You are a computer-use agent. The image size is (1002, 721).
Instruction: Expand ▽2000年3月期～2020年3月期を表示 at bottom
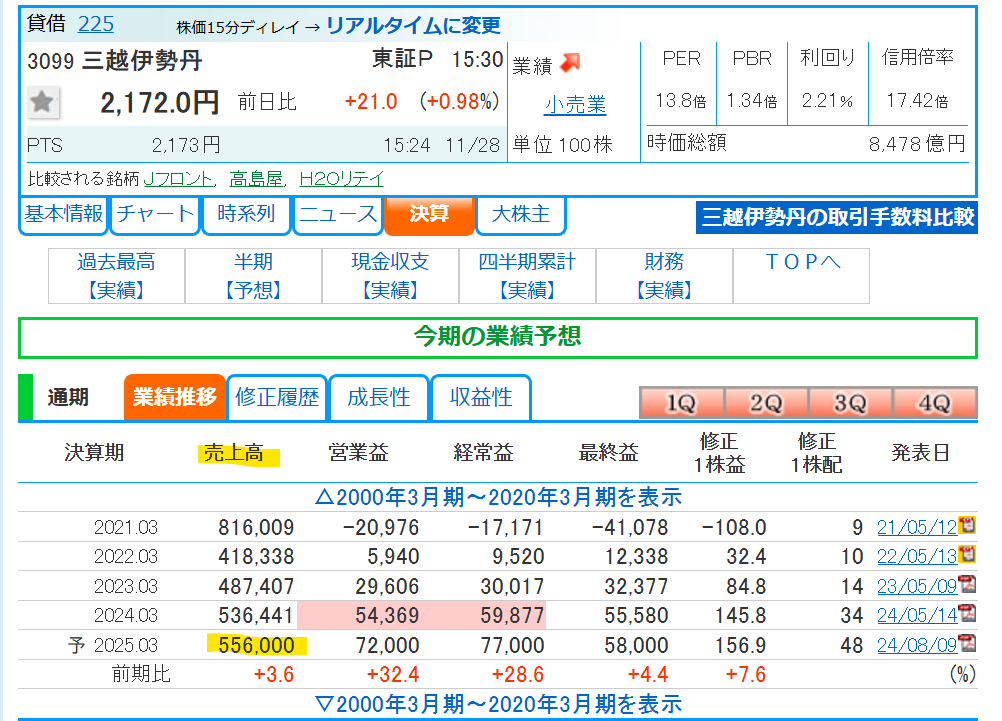498,704
